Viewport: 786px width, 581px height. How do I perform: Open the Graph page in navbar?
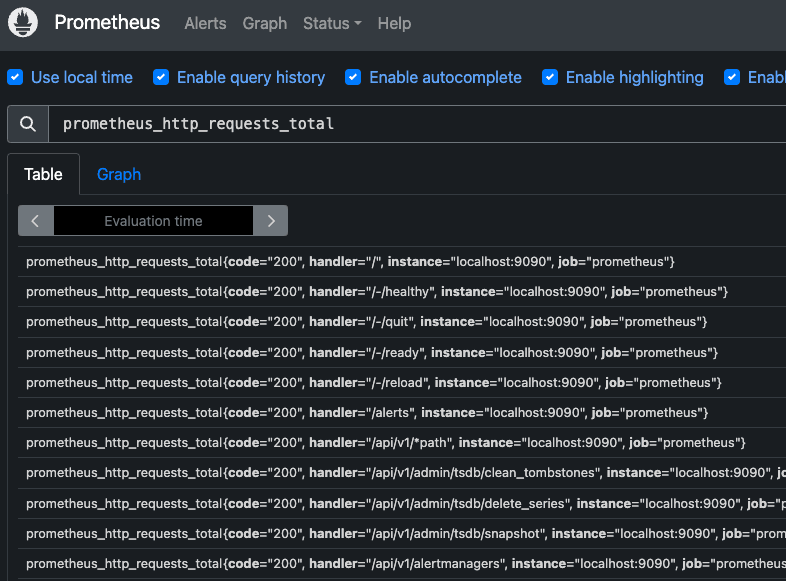265,23
